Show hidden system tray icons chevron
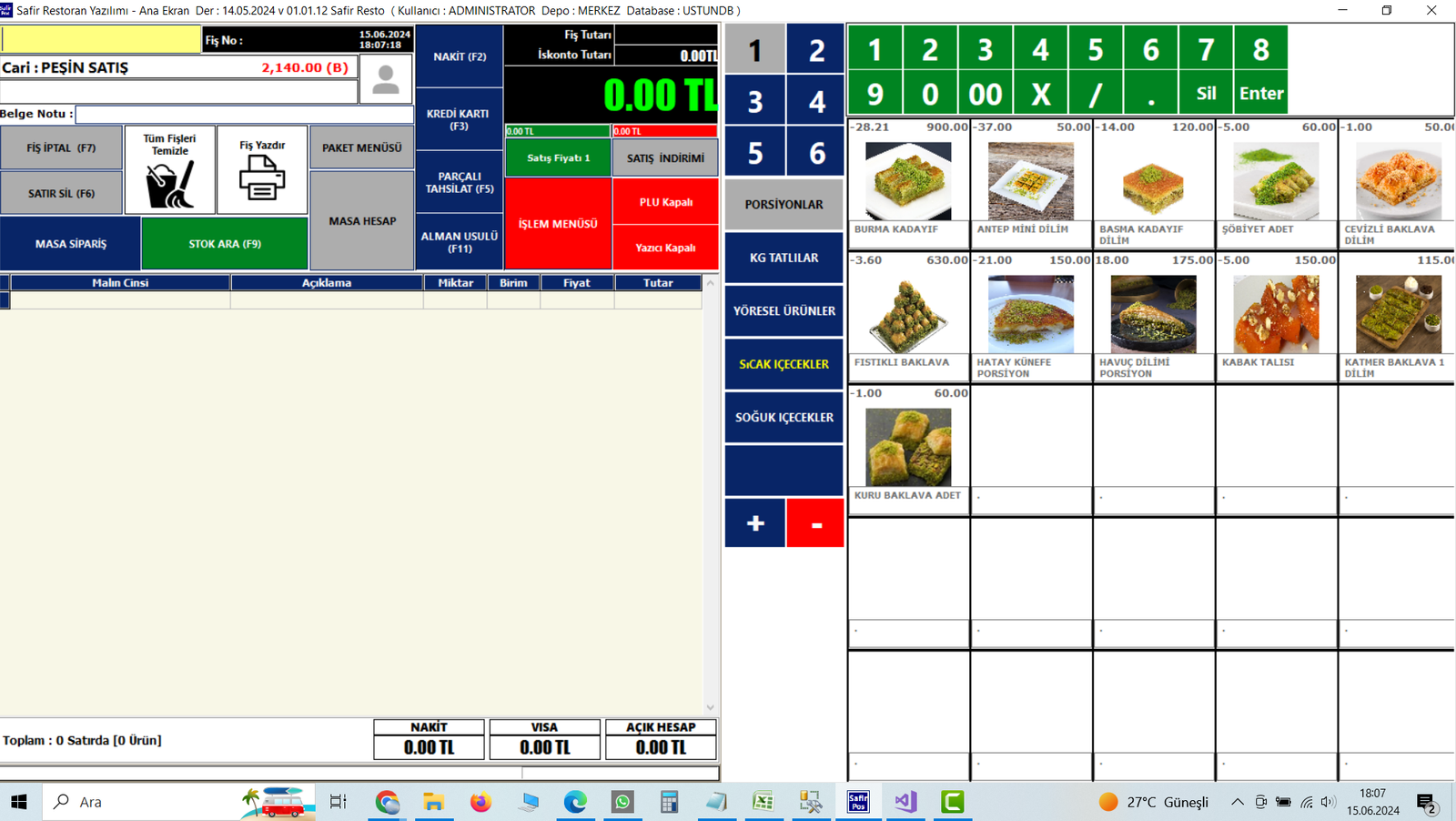Screen dimensions: 1456x821 click(x=1237, y=802)
